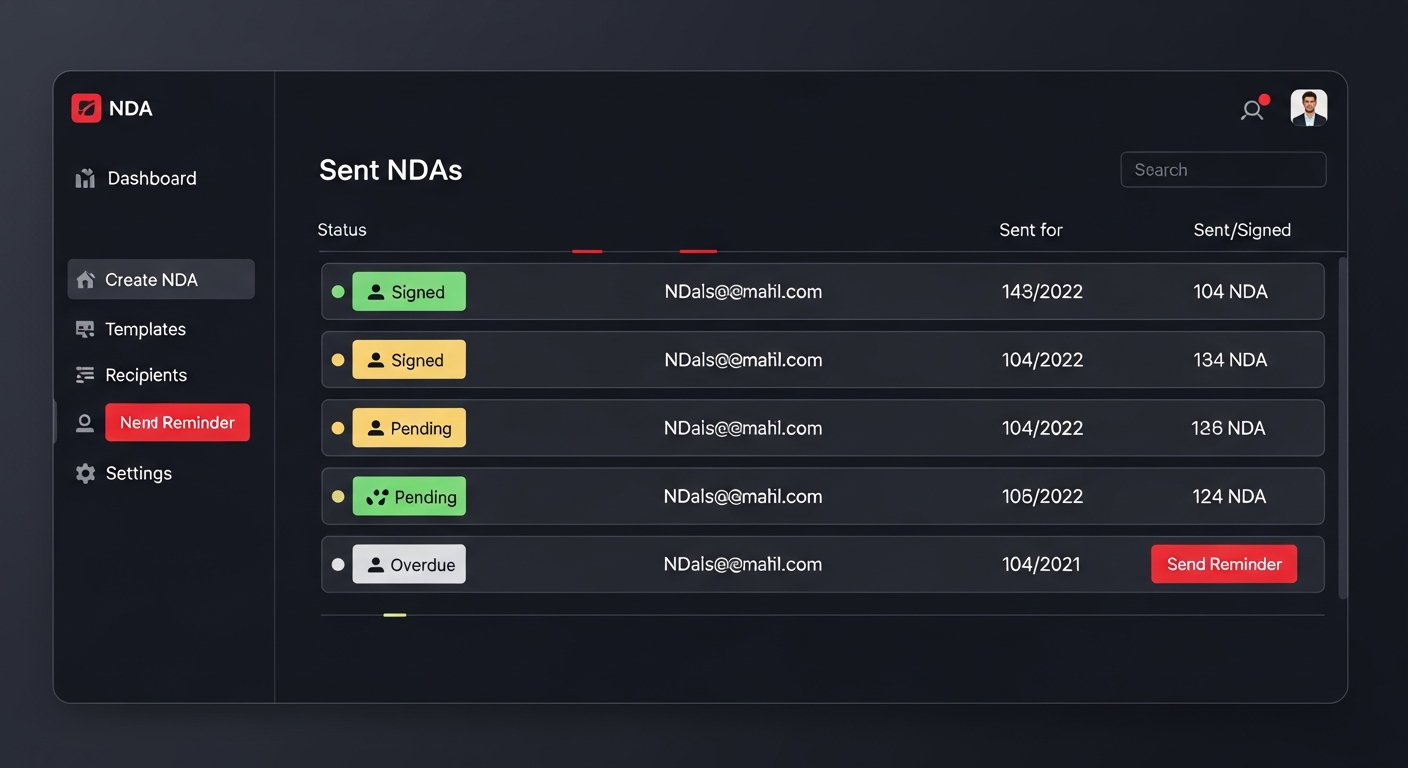Select the person icon beside Nend Reminder
1408x768 pixels.
click(x=85, y=421)
